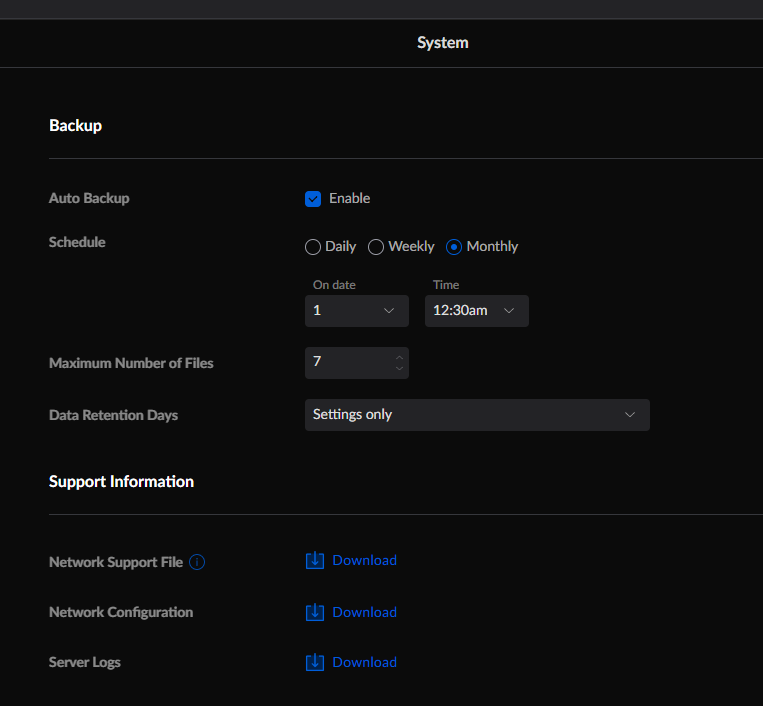Click the Maximum Number of Files input field

[346, 362]
